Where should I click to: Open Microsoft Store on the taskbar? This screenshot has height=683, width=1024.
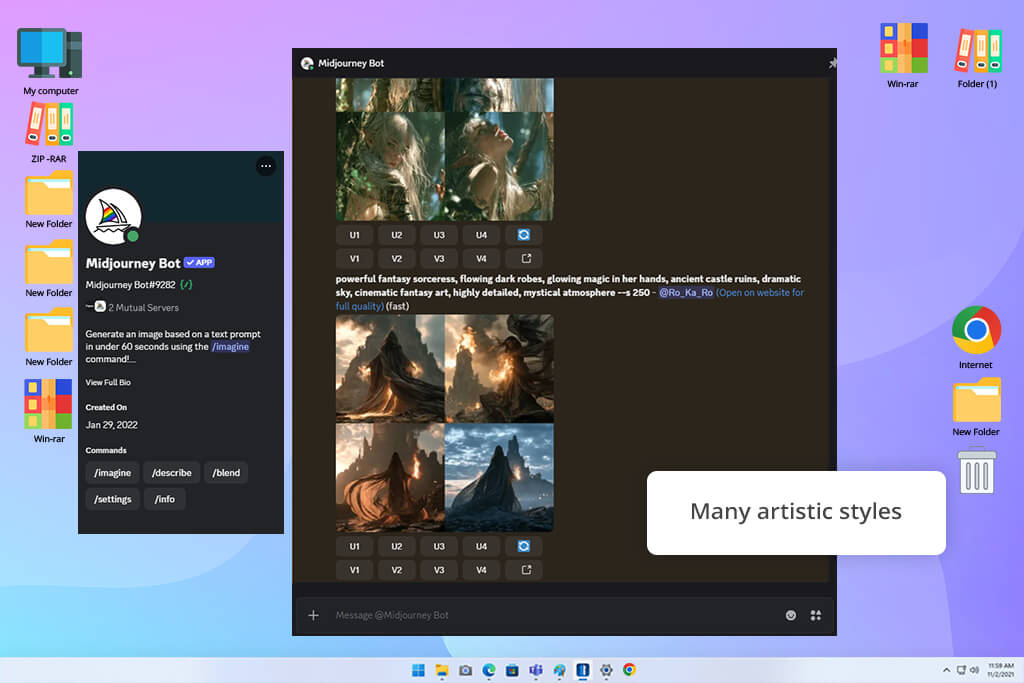point(513,670)
